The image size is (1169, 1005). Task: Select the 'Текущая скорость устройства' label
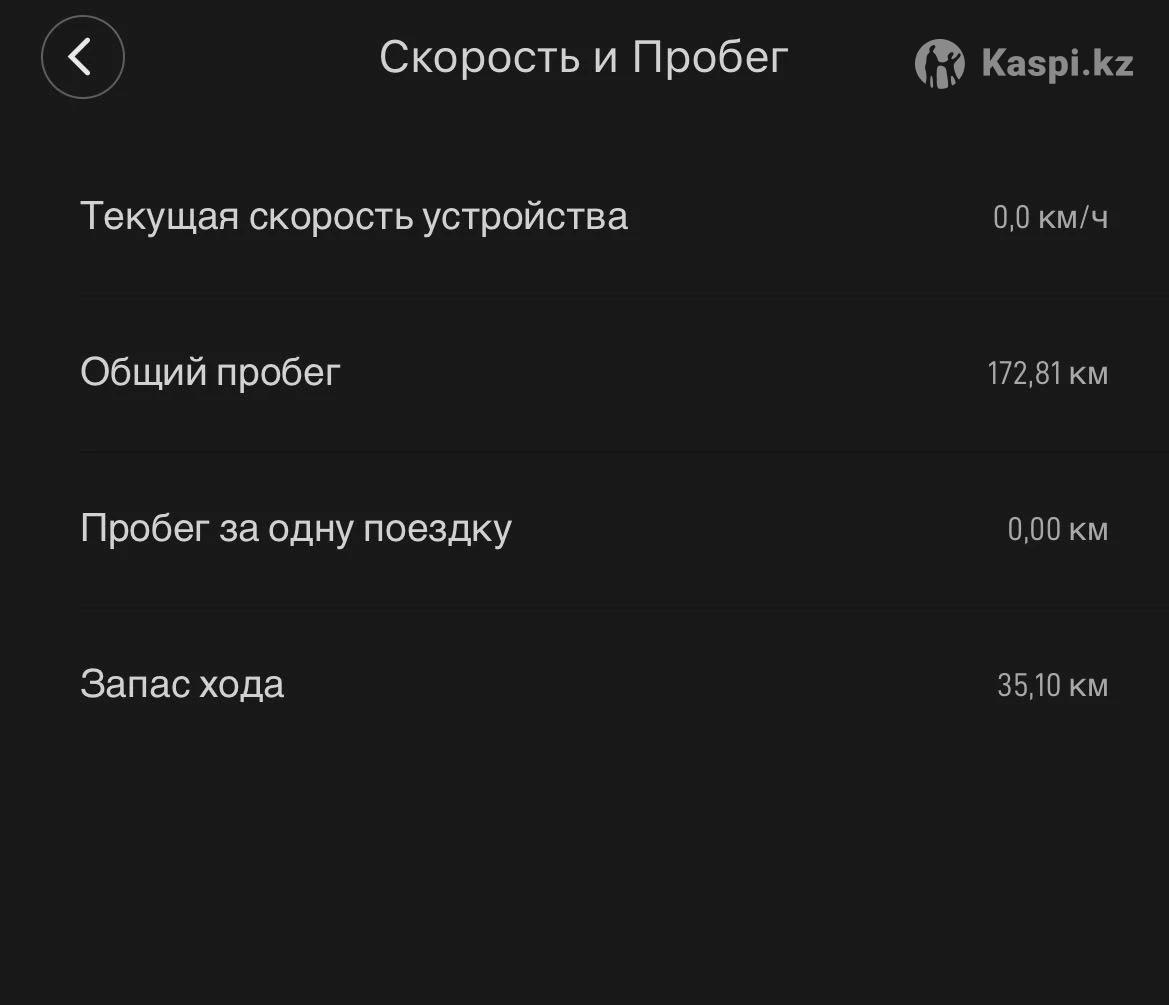354,216
